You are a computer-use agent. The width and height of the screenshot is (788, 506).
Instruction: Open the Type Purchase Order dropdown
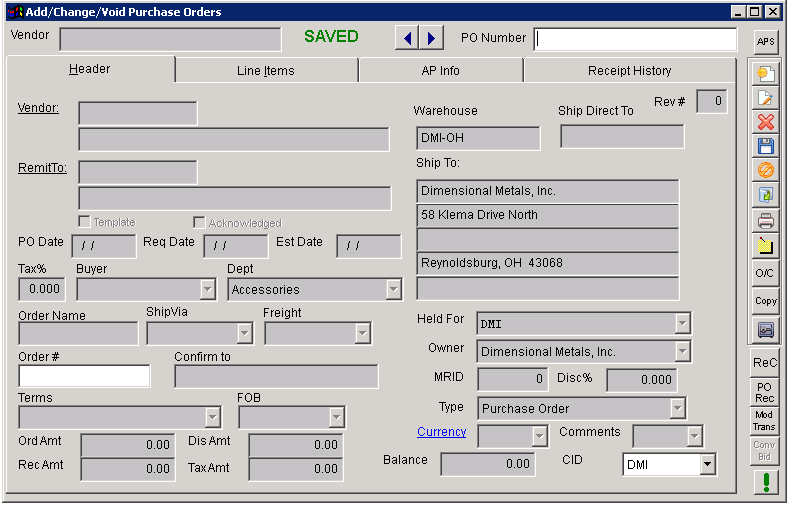pos(677,409)
